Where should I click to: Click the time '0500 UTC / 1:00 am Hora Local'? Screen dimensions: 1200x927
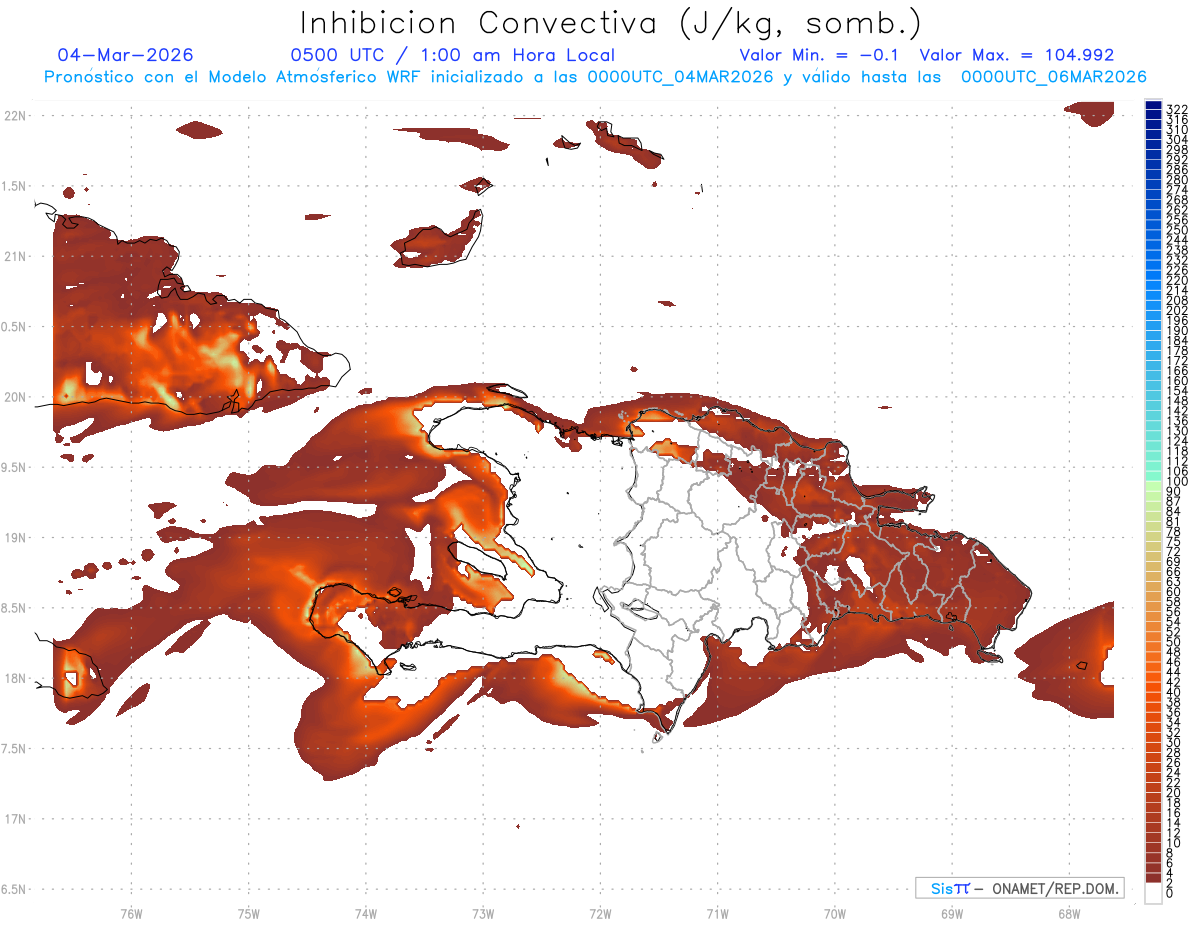[453, 56]
